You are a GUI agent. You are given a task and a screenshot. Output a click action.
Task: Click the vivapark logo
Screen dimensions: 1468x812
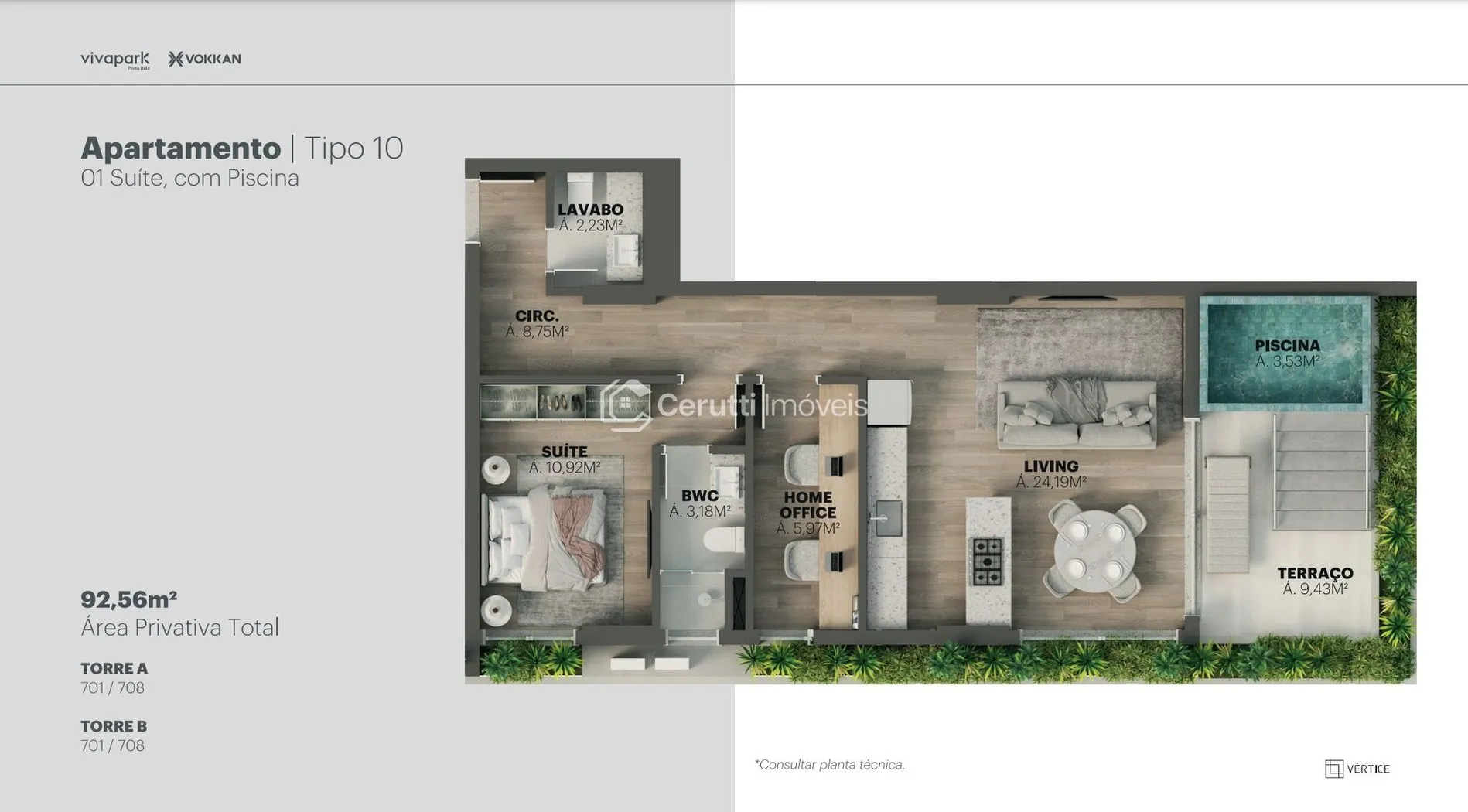point(114,60)
